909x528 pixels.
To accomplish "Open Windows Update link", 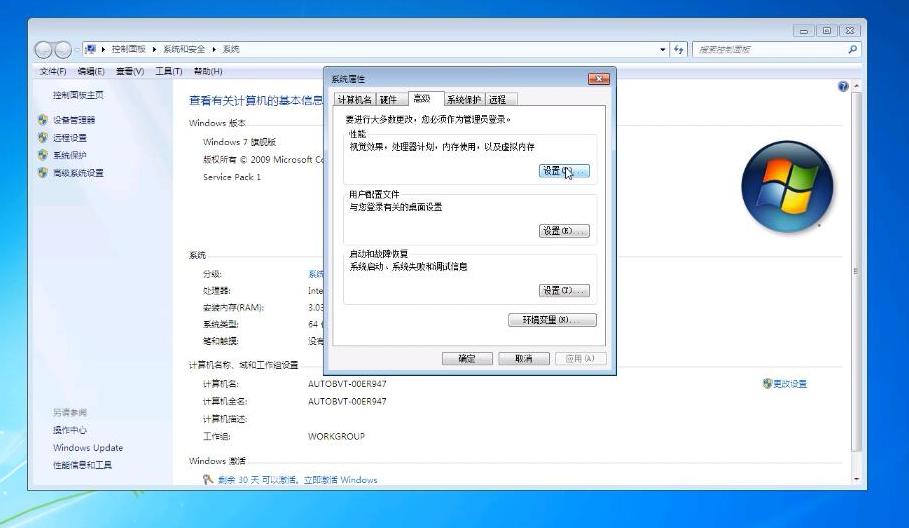I will [88, 447].
